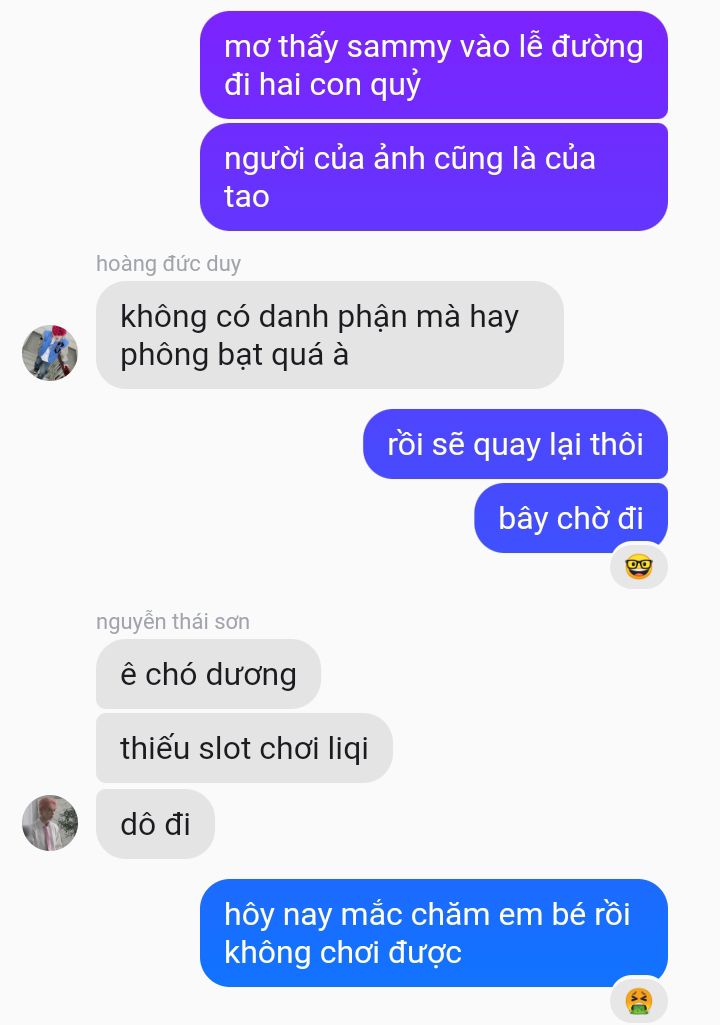720x1025 pixels.
Task: Select message 'hôy nay mắc chăm em bé'
Action: click(x=434, y=933)
